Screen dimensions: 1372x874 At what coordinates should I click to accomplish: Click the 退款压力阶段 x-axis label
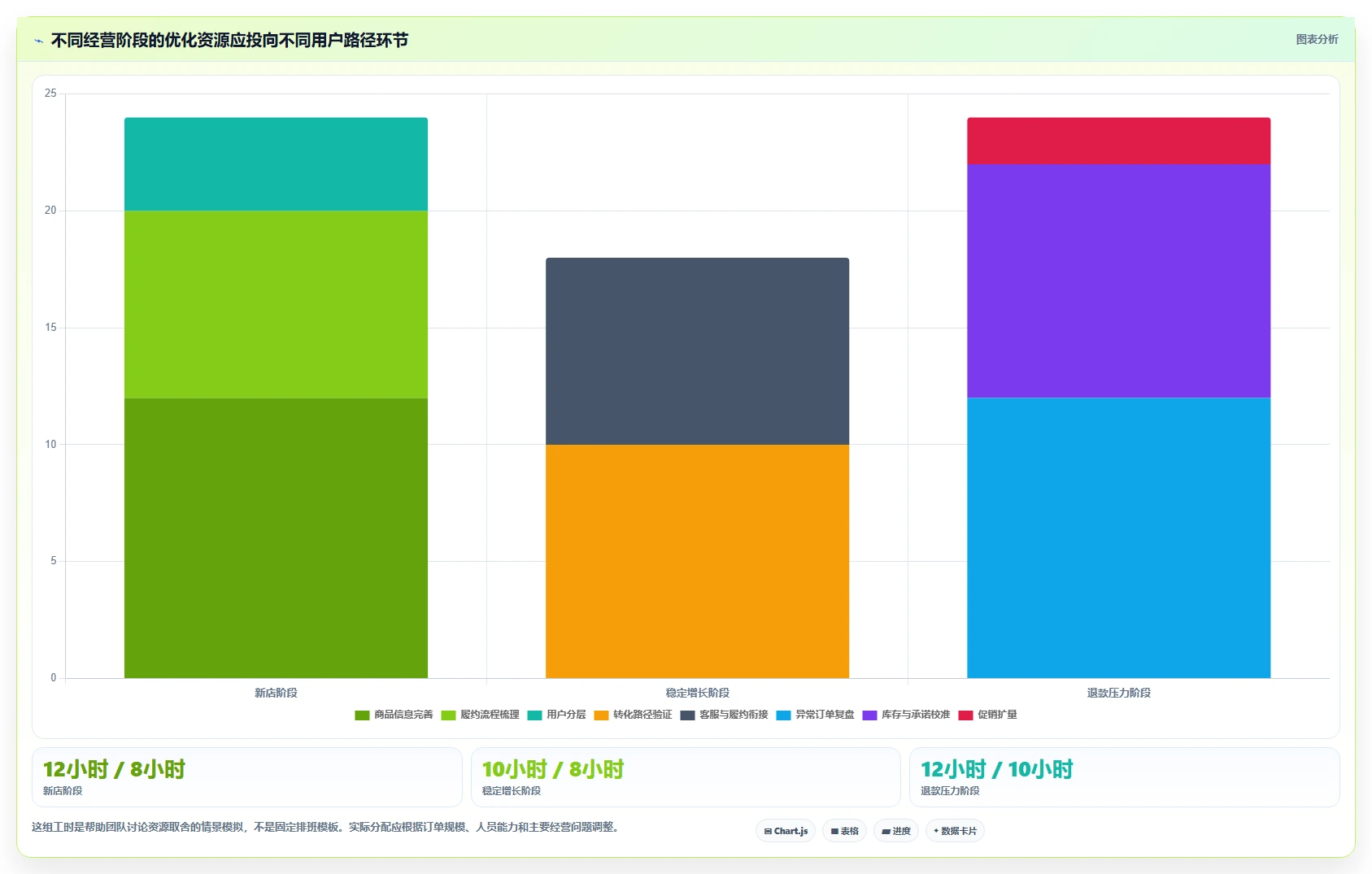tap(1118, 693)
